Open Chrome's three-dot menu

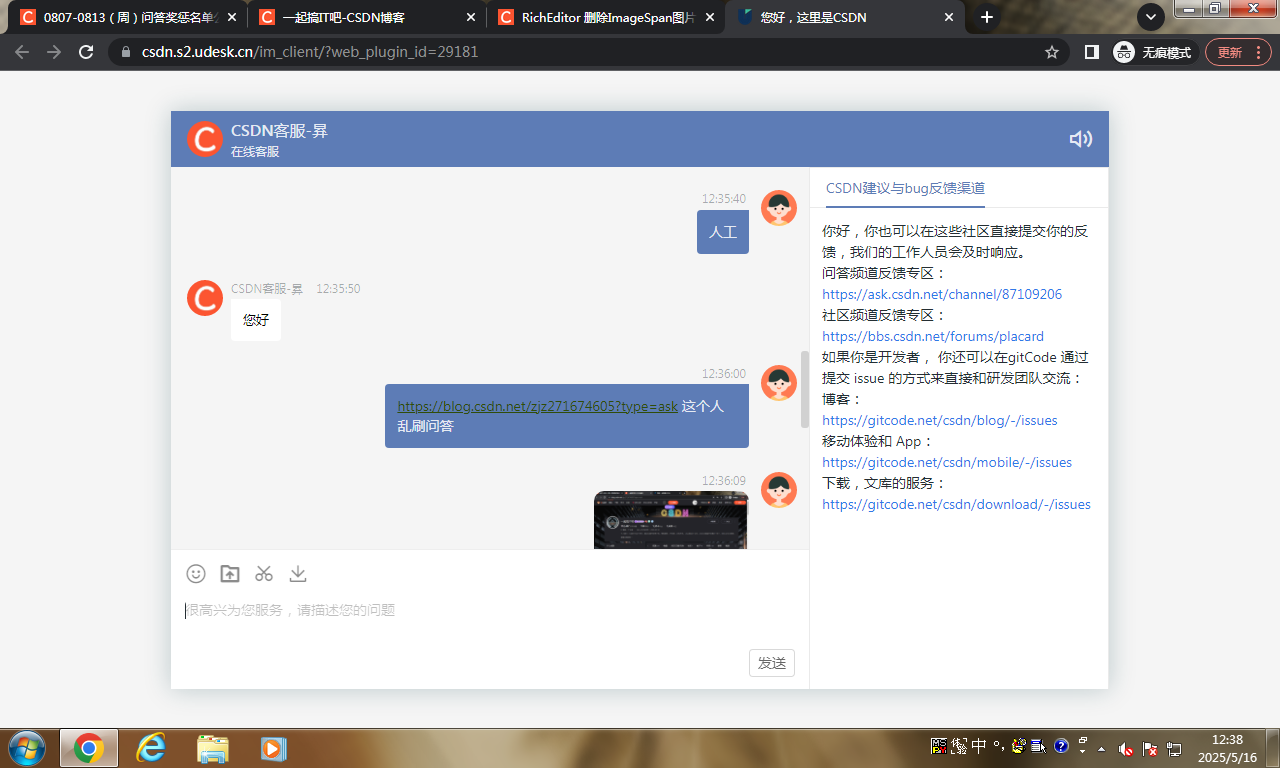tap(1257, 52)
